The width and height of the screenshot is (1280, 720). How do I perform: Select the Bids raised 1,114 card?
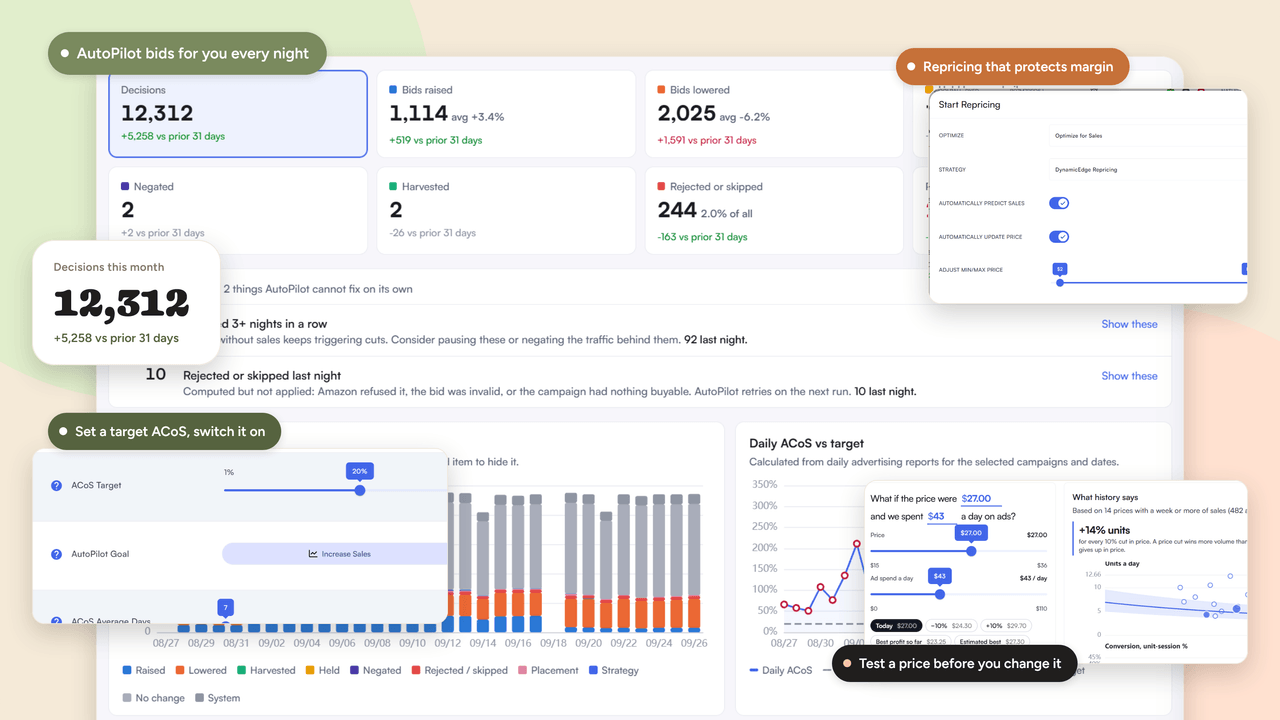[506, 114]
